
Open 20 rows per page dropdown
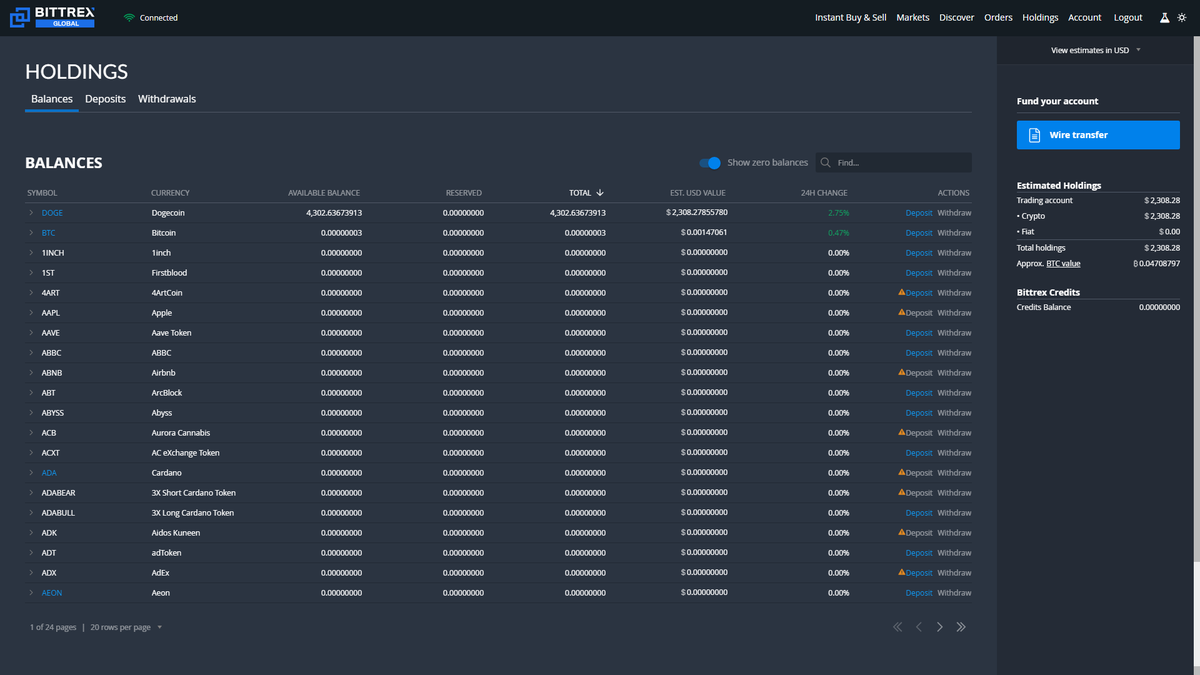point(126,627)
